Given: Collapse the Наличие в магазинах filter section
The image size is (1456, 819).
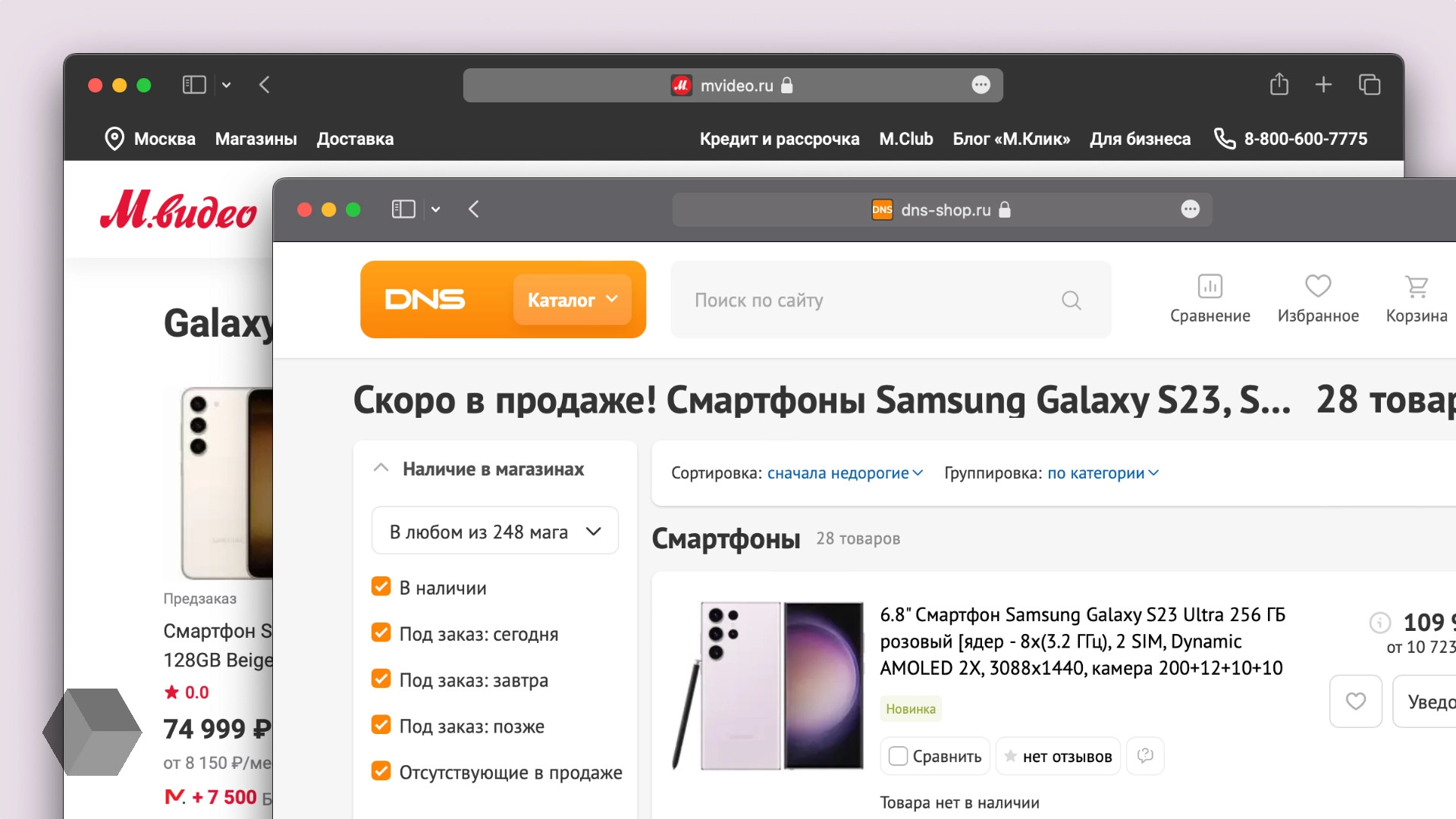Looking at the screenshot, I should click(381, 469).
